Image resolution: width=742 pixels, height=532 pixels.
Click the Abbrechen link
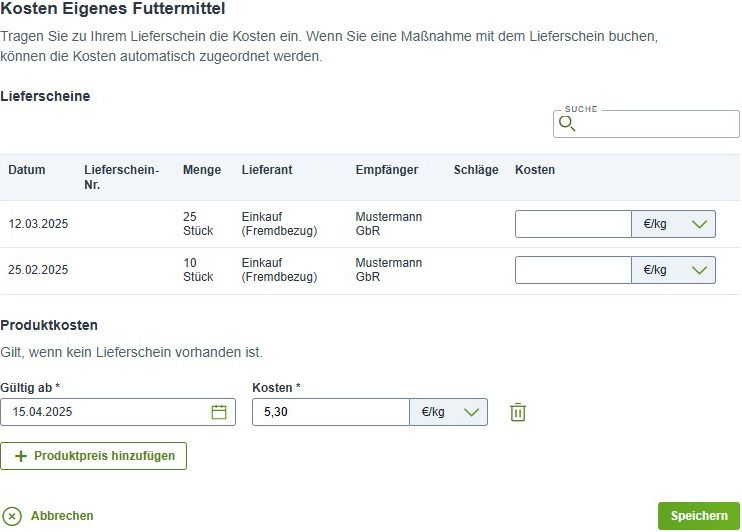pyautogui.click(x=62, y=515)
